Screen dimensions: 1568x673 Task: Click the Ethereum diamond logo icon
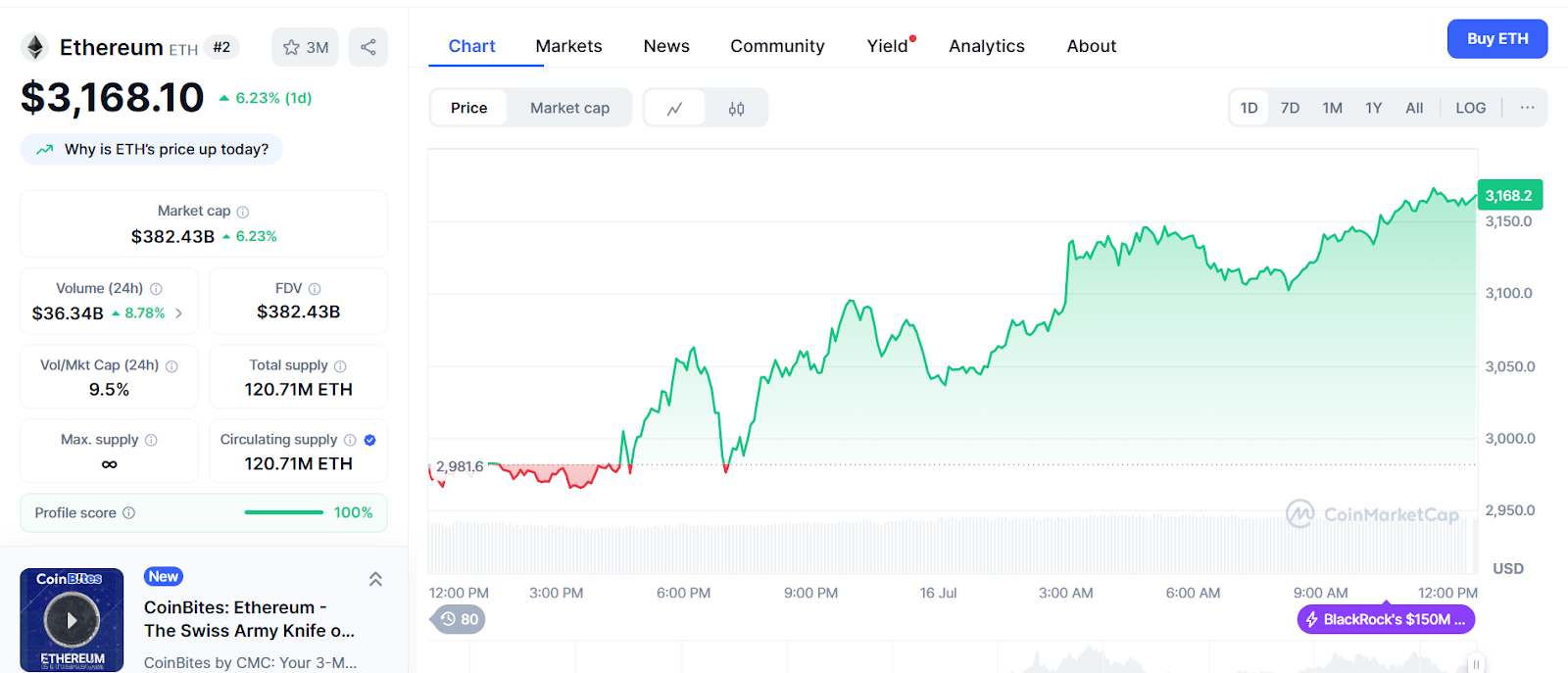pyautogui.click(x=35, y=47)
